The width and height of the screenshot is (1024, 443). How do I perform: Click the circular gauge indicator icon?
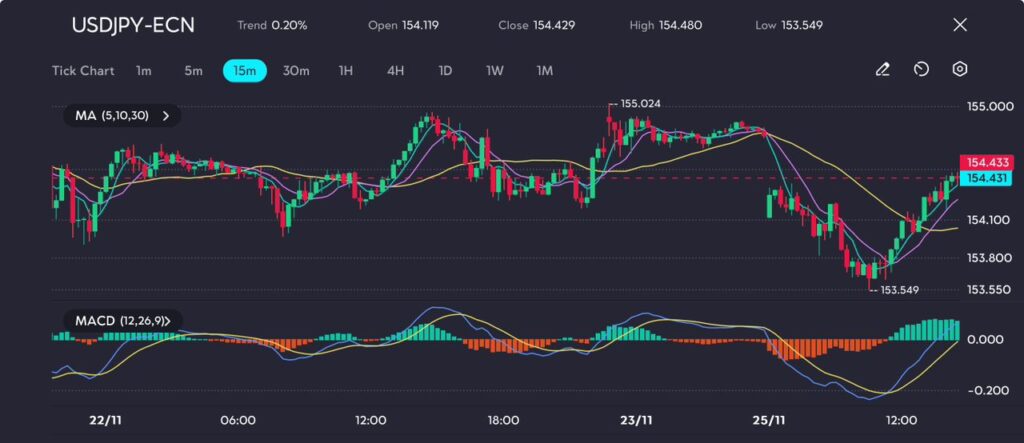[921, 70]
